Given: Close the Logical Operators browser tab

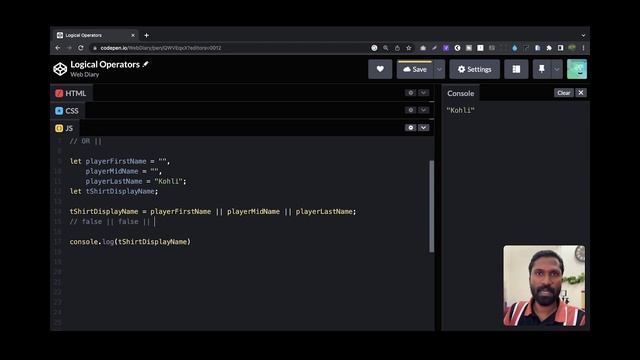Looking at the screenshot, I should click(x=133, y=36).
